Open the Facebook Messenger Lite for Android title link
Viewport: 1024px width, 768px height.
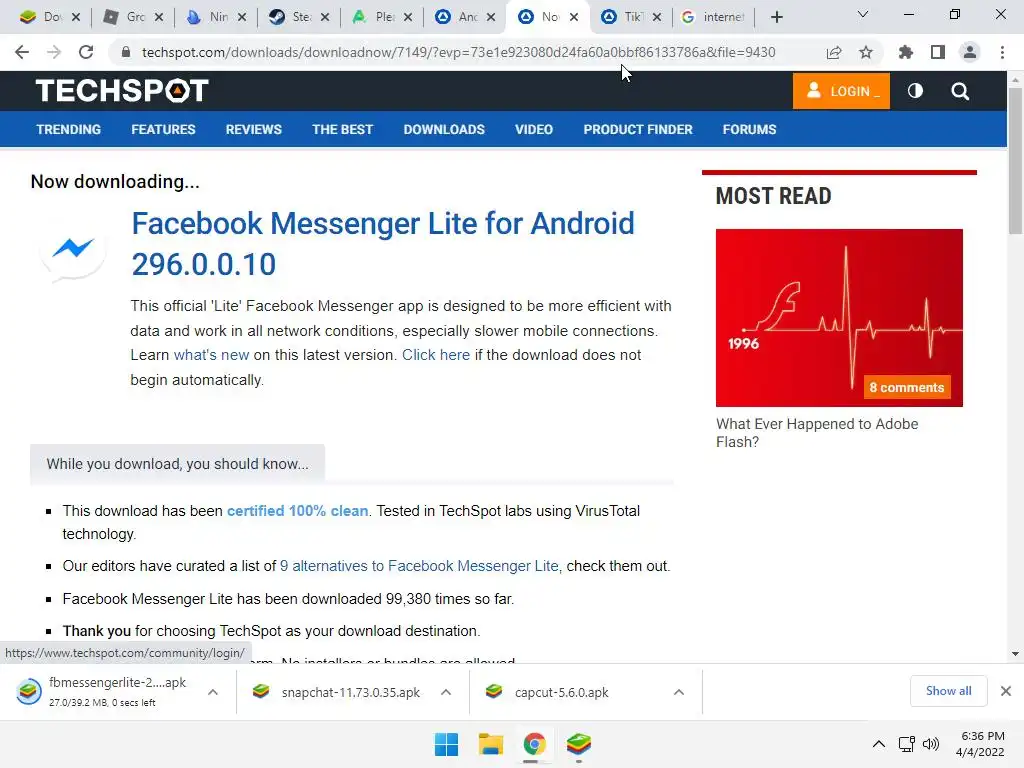click(383, 244)
